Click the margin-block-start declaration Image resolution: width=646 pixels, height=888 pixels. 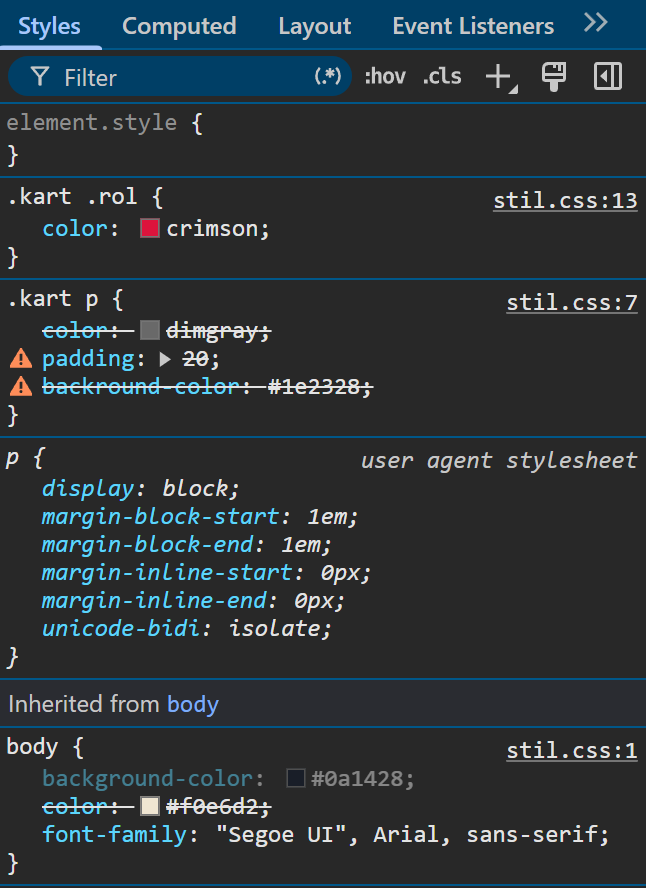pyautogui.click(x=200, y=516)
